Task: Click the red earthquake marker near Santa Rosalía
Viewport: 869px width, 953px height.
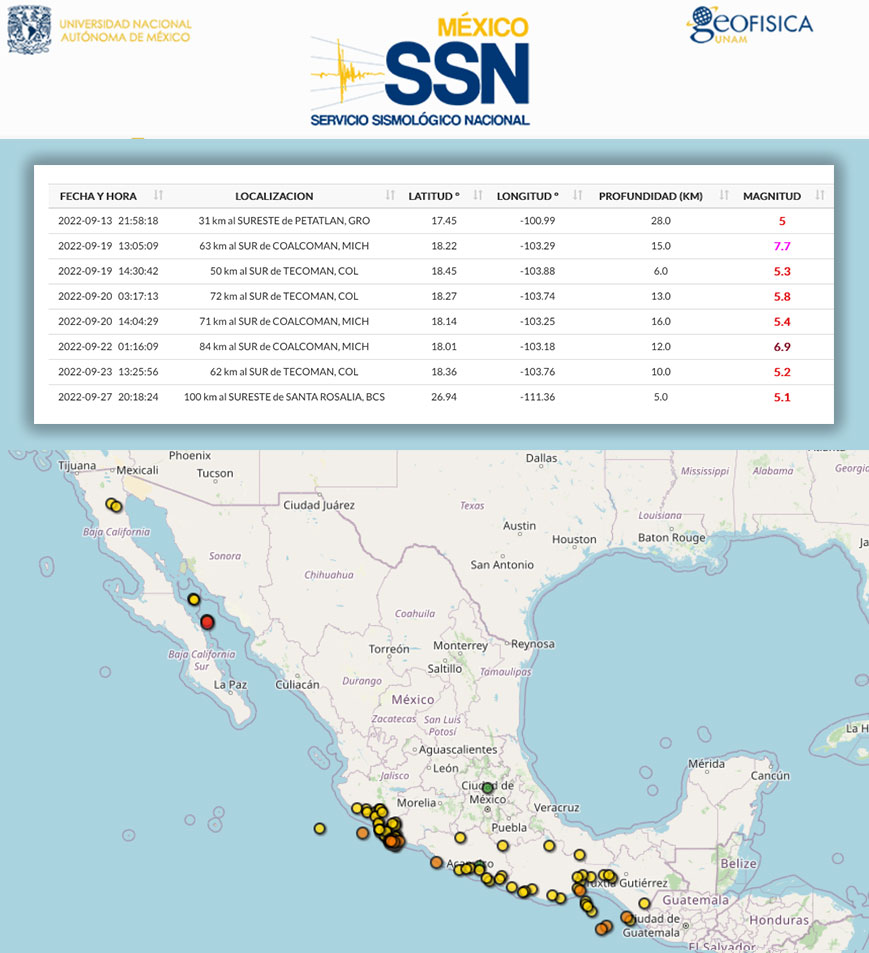Action: point(207,622)
